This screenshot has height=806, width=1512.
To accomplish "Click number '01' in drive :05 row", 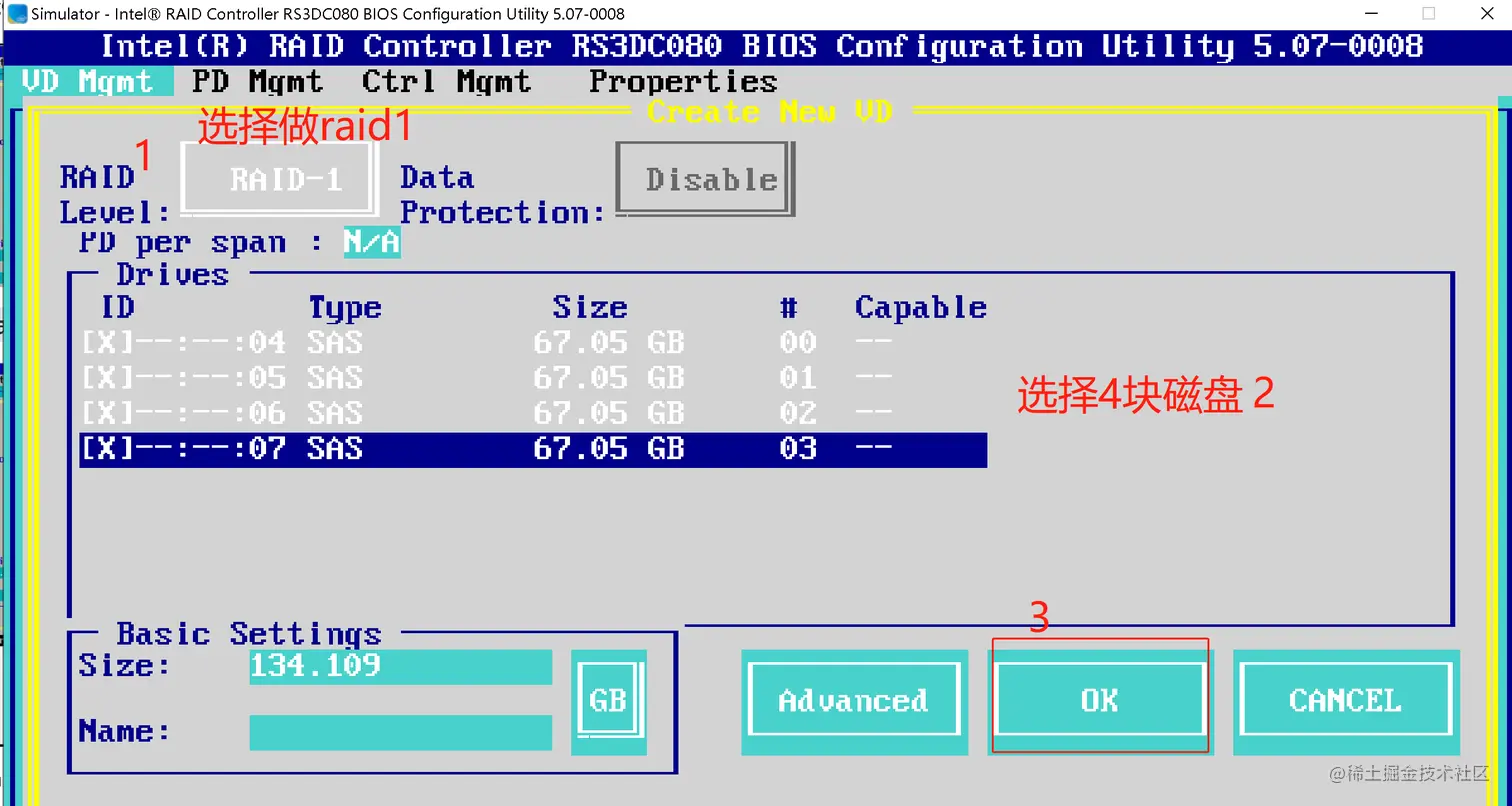I will [x=798, y=378].
